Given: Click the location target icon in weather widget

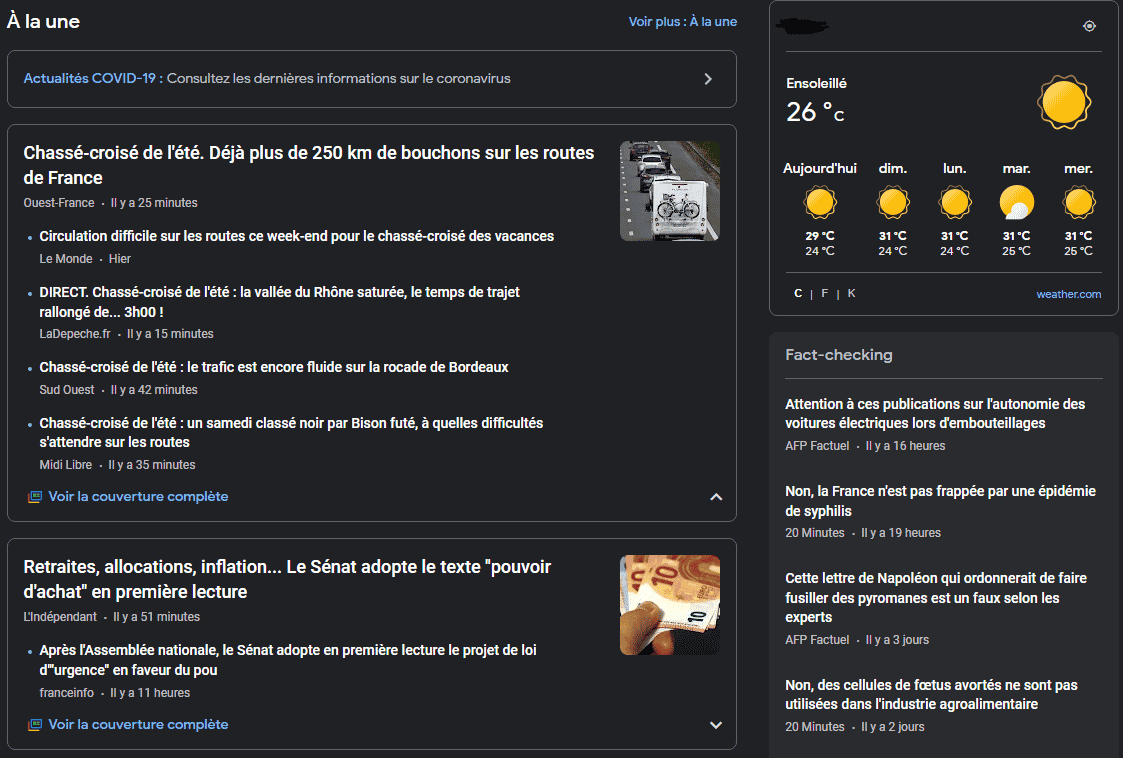Looking at the screenshot, I should point(1089,26).
